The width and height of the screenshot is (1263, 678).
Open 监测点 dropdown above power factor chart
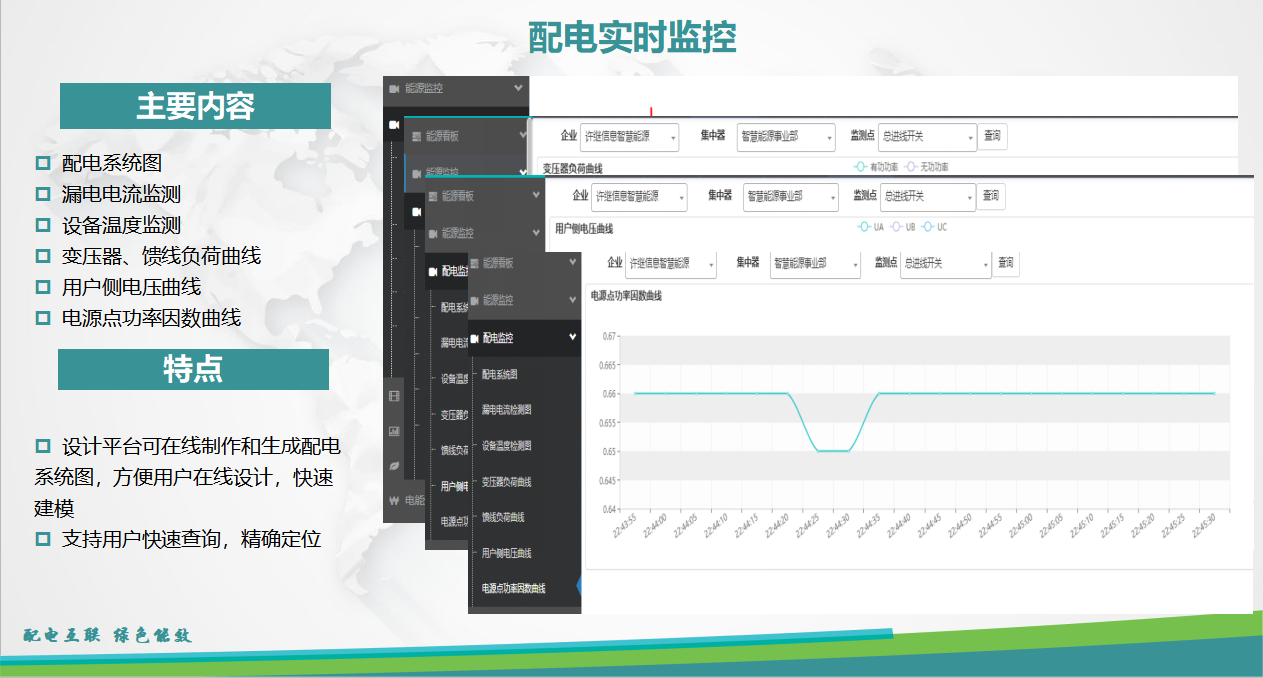[945, 264]
